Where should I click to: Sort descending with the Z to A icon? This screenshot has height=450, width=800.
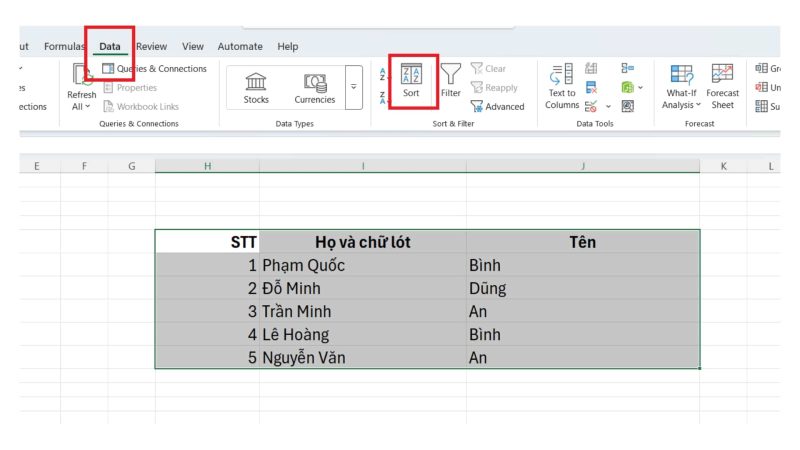pos(382,97)
